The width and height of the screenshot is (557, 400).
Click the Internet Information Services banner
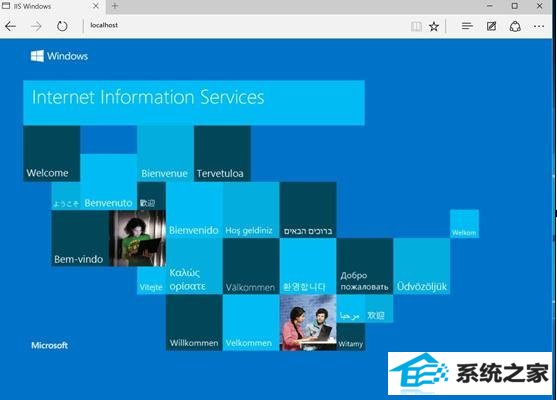pos(194,103)
